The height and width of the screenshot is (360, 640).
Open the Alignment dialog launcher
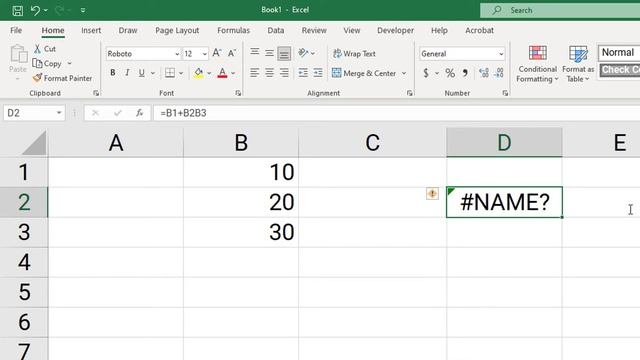[409, 93]
